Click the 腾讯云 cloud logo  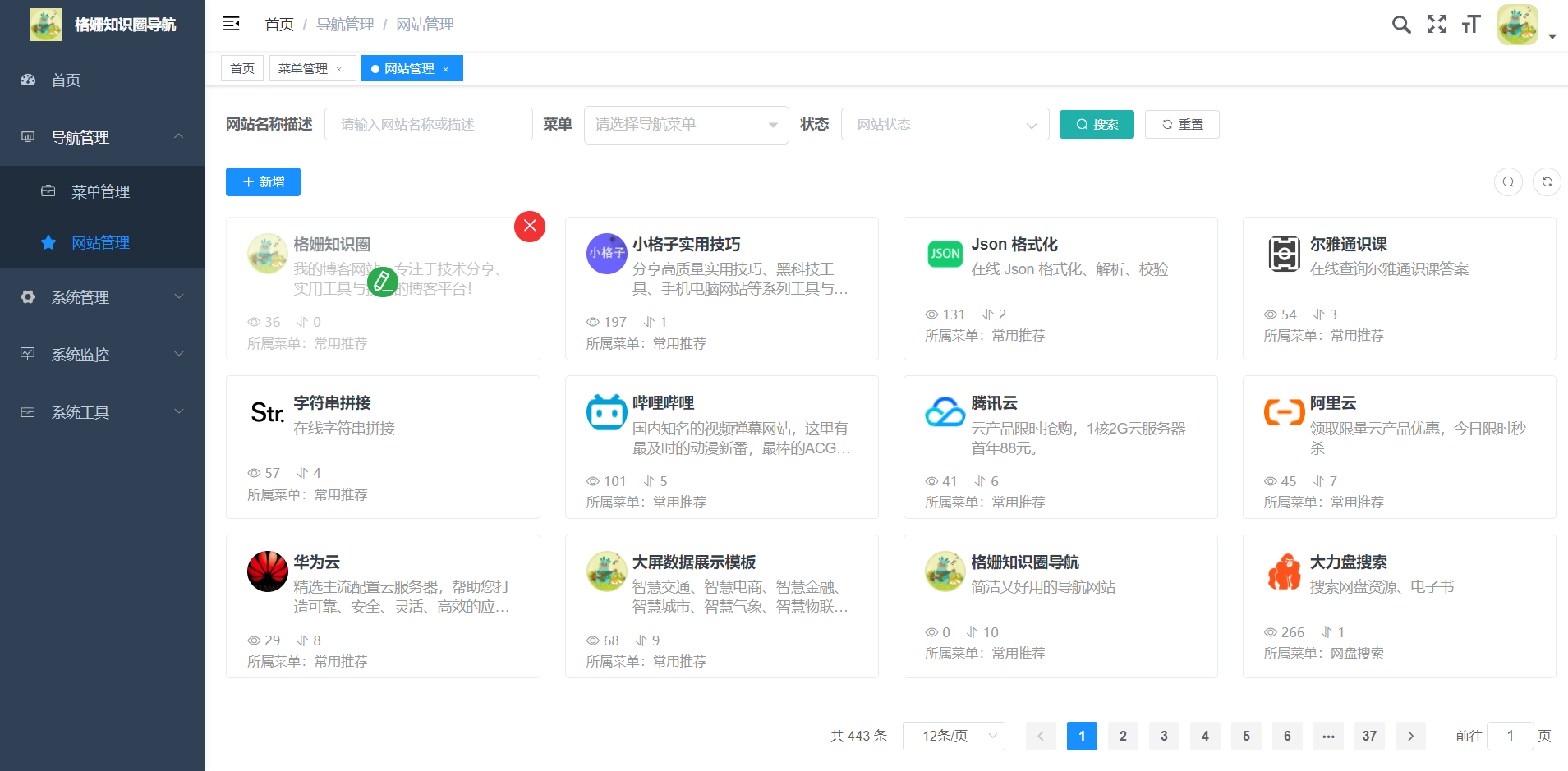pos(945,412)
